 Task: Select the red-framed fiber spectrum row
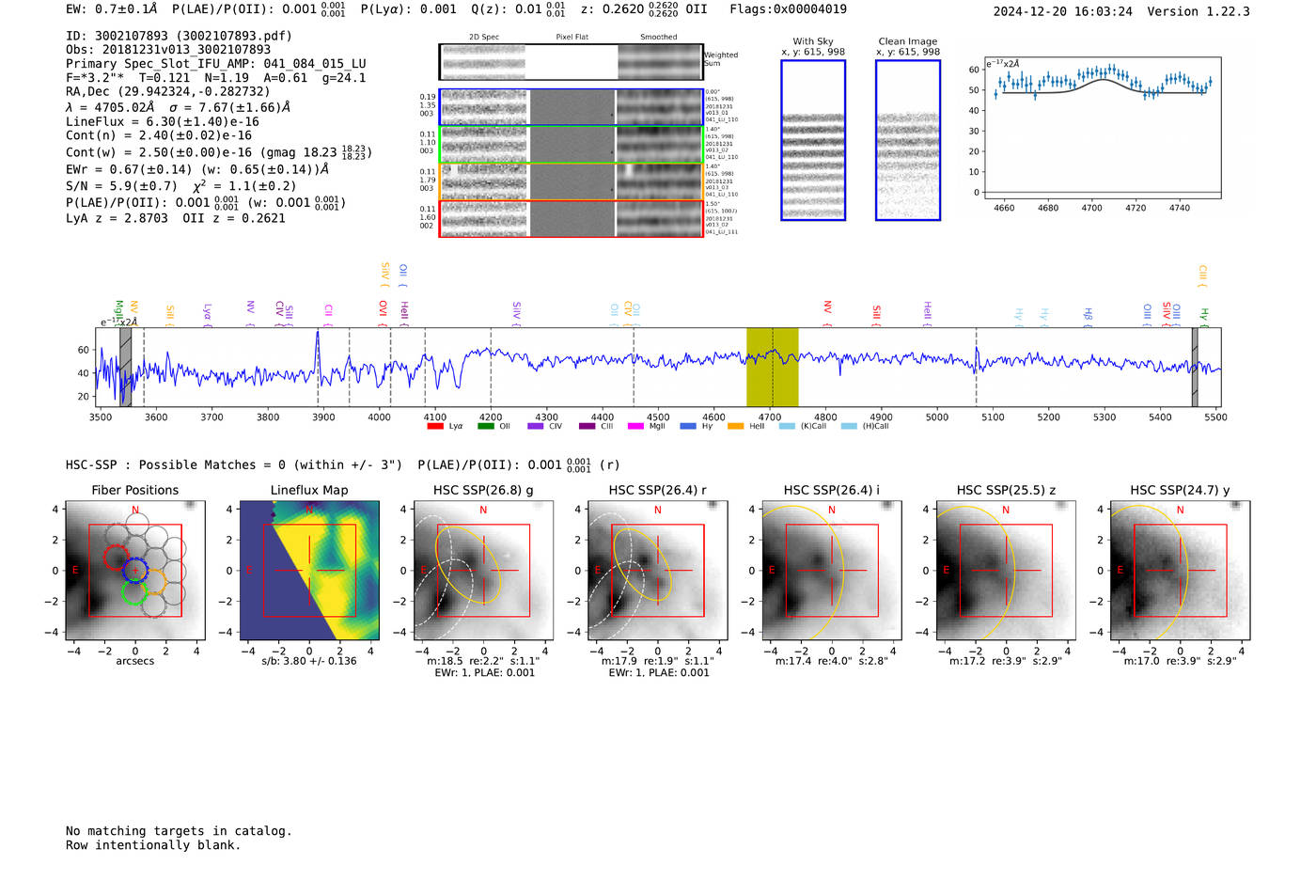click(x=571, y=218)
